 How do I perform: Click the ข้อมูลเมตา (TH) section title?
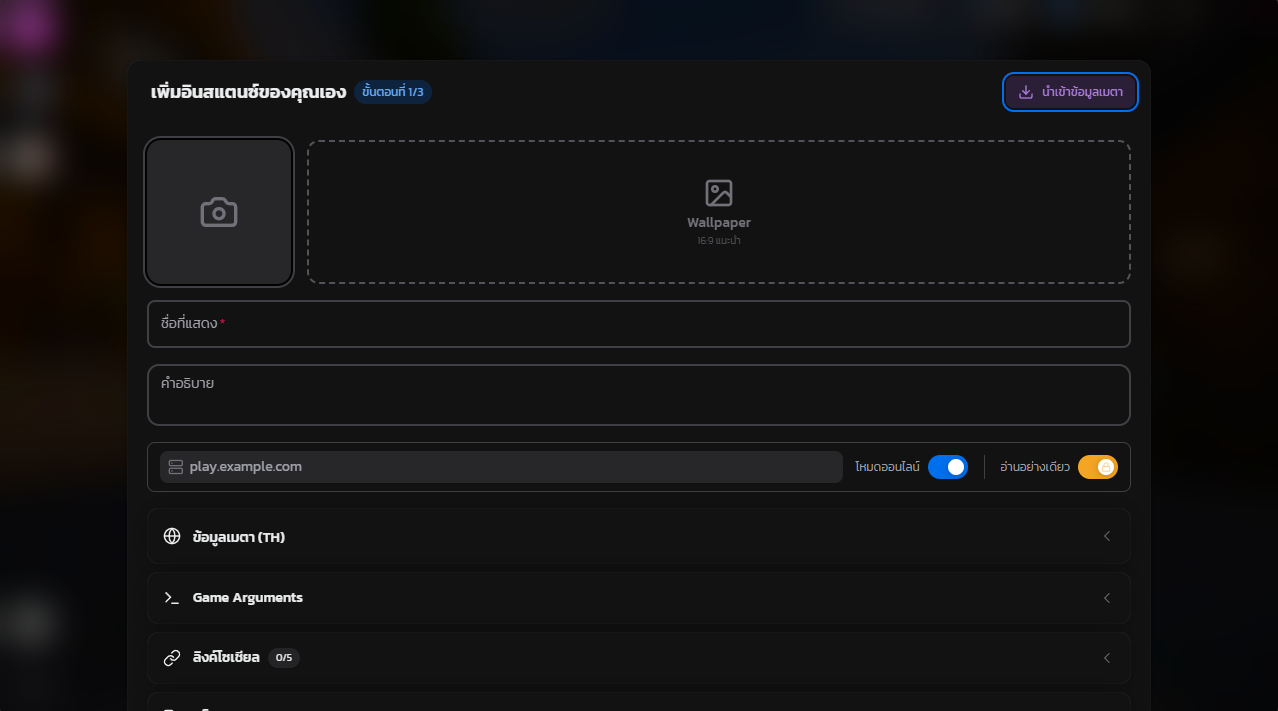pyautogui.click(x=239, y=537)
